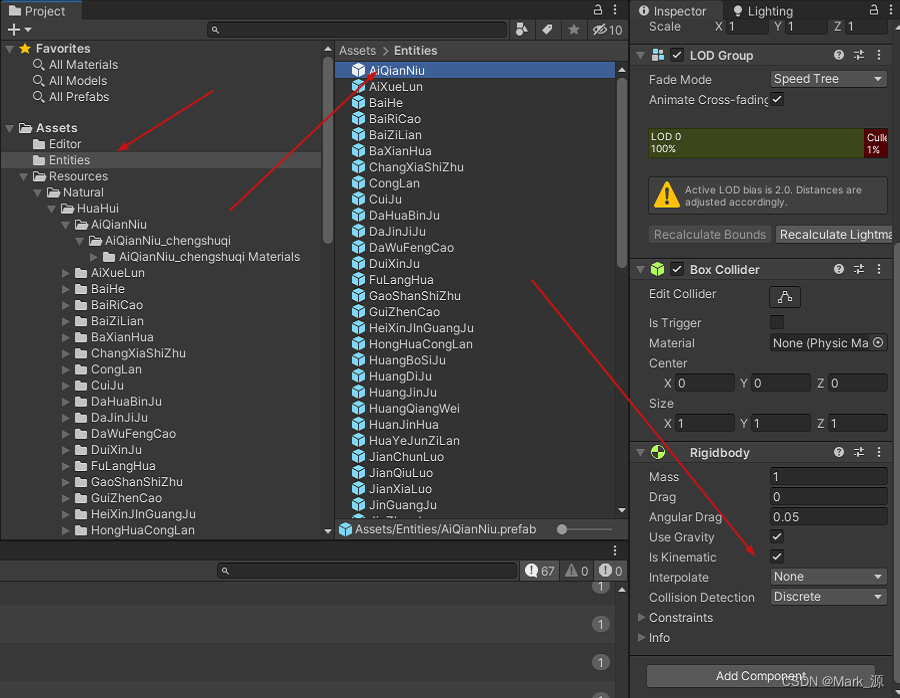Expand the Constraints foldout

(x=641, y=618)
